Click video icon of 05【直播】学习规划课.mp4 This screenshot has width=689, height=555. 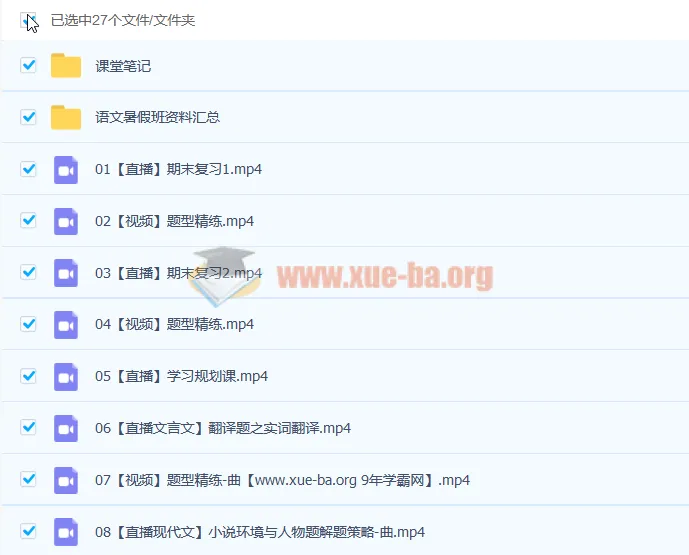(x=66, y=377)
